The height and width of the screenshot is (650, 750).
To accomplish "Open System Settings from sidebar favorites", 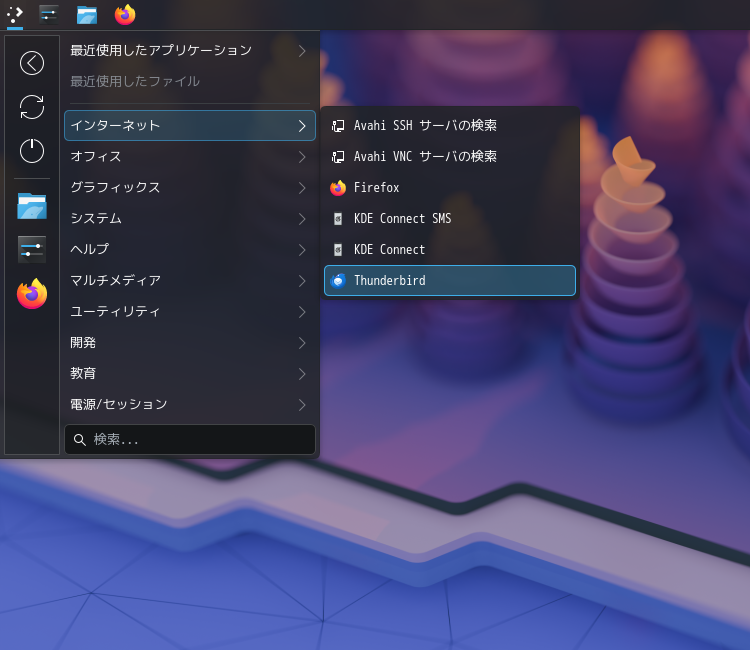I will coord(32,249).
